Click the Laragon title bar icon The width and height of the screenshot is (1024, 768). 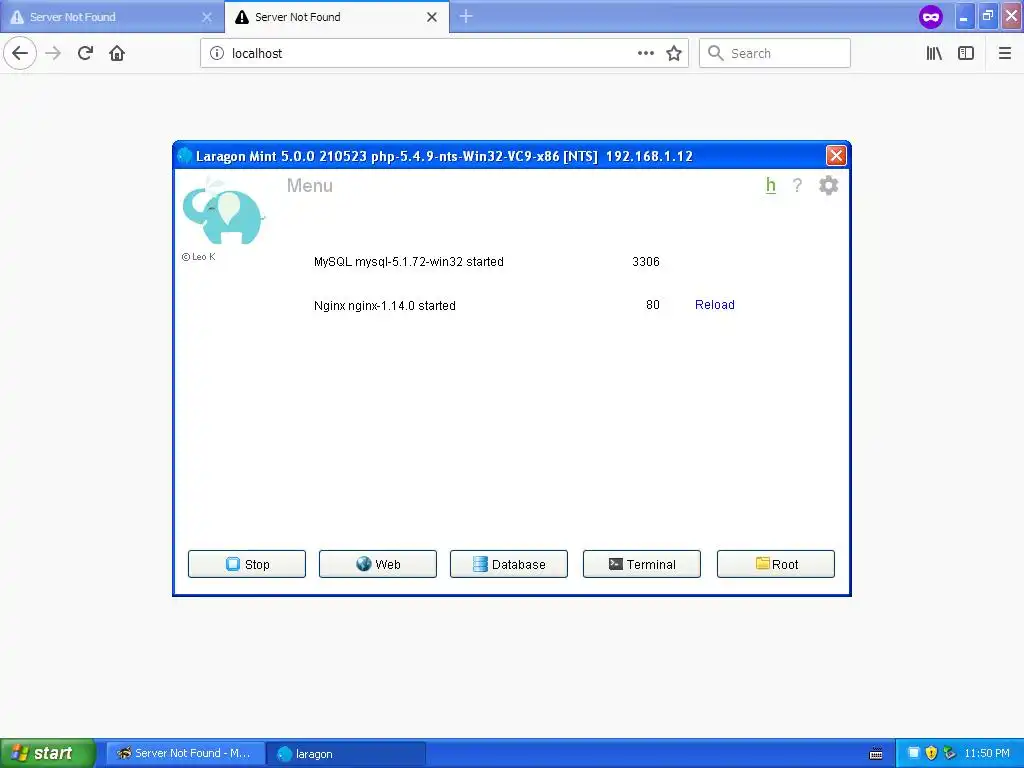click(185, 155)
